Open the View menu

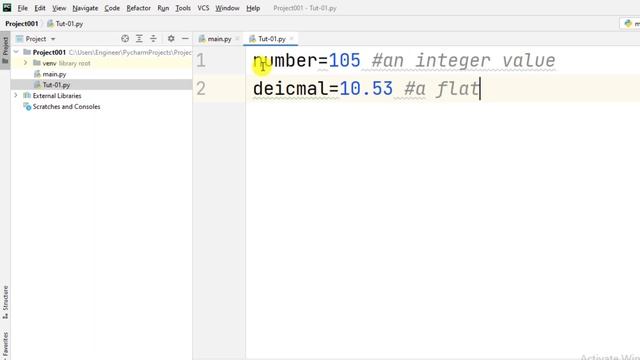(59, 8)
